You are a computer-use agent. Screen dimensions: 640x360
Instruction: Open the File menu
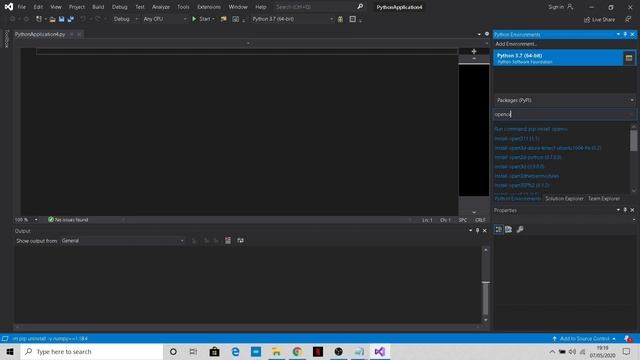22,7
